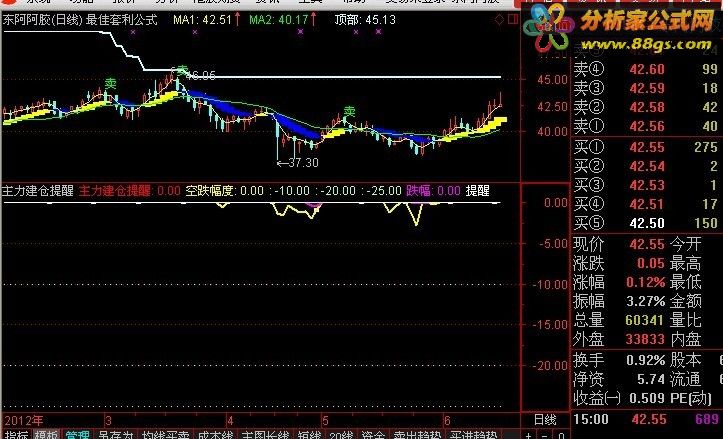This screenshot has width=723, height=439.
Task: Click the minus button beside bottom tabs
Action: (x=545, y=435)
